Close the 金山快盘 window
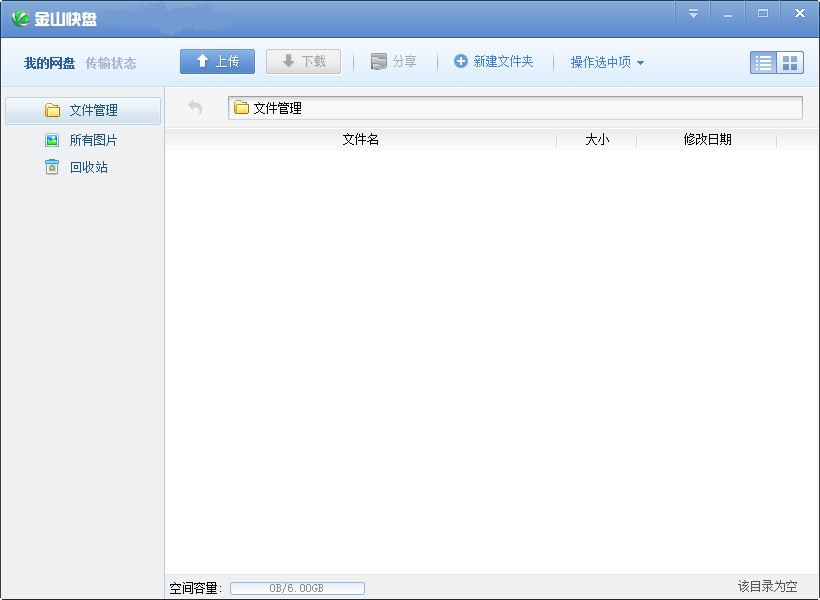This screenshot has height=600, width=820. [x=800, y=14]
